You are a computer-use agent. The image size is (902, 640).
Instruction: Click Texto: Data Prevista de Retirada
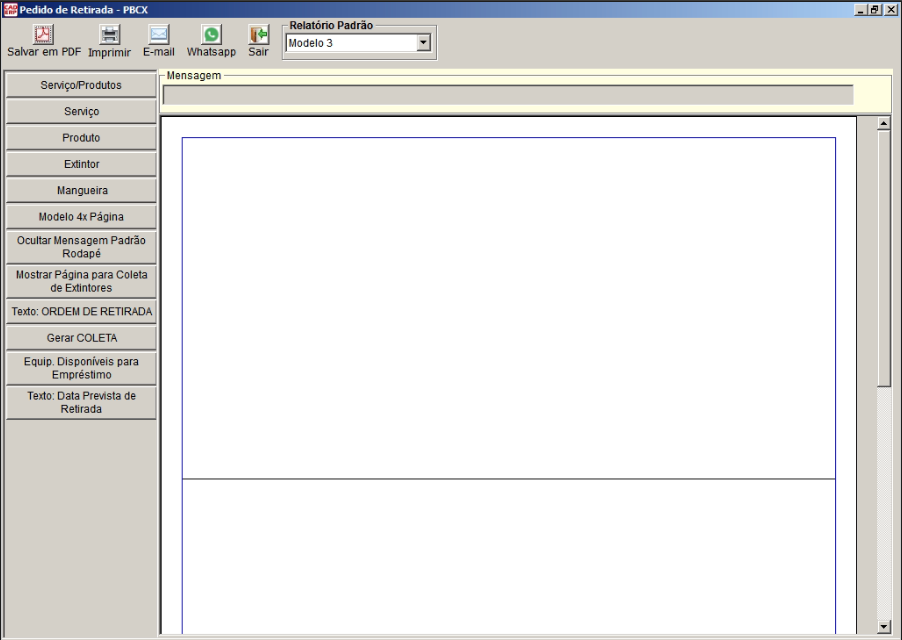(x=81, y=403)
